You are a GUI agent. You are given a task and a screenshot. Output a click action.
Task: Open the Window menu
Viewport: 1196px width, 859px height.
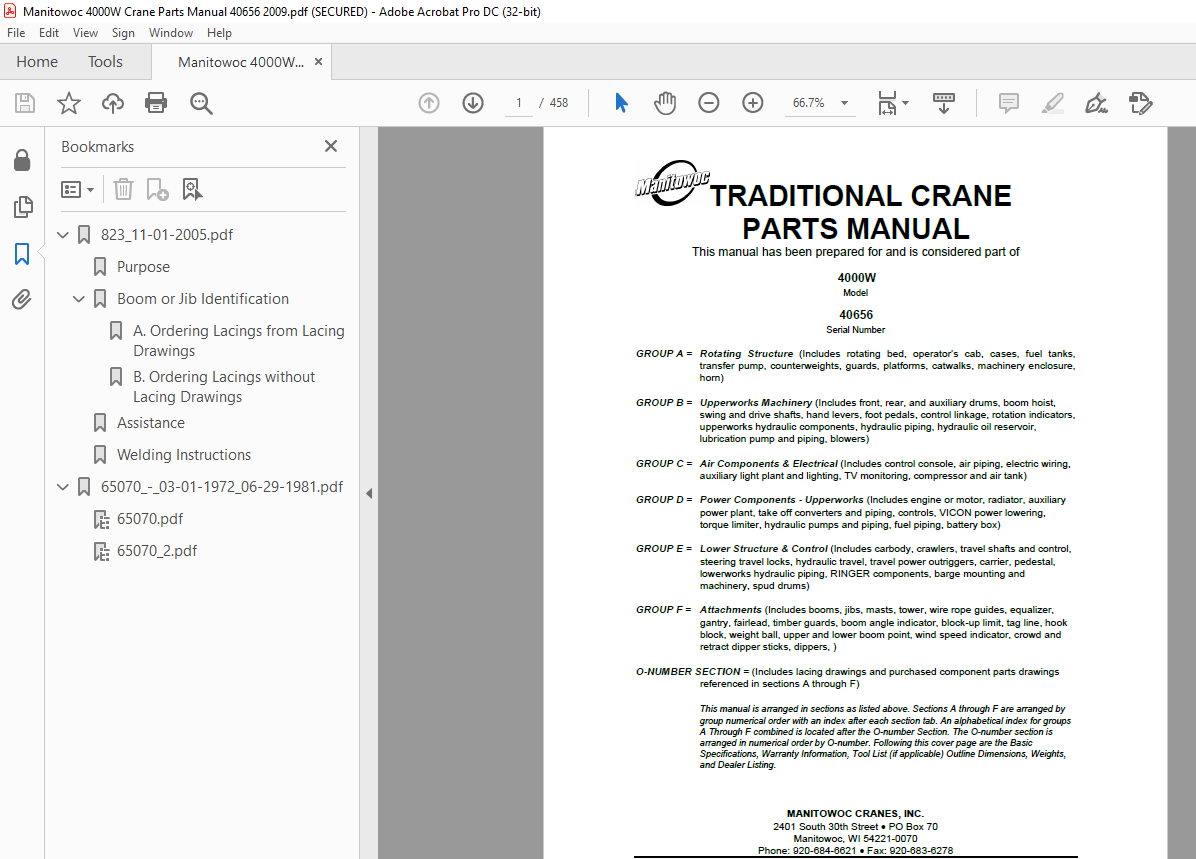click(x=171, y=33)
